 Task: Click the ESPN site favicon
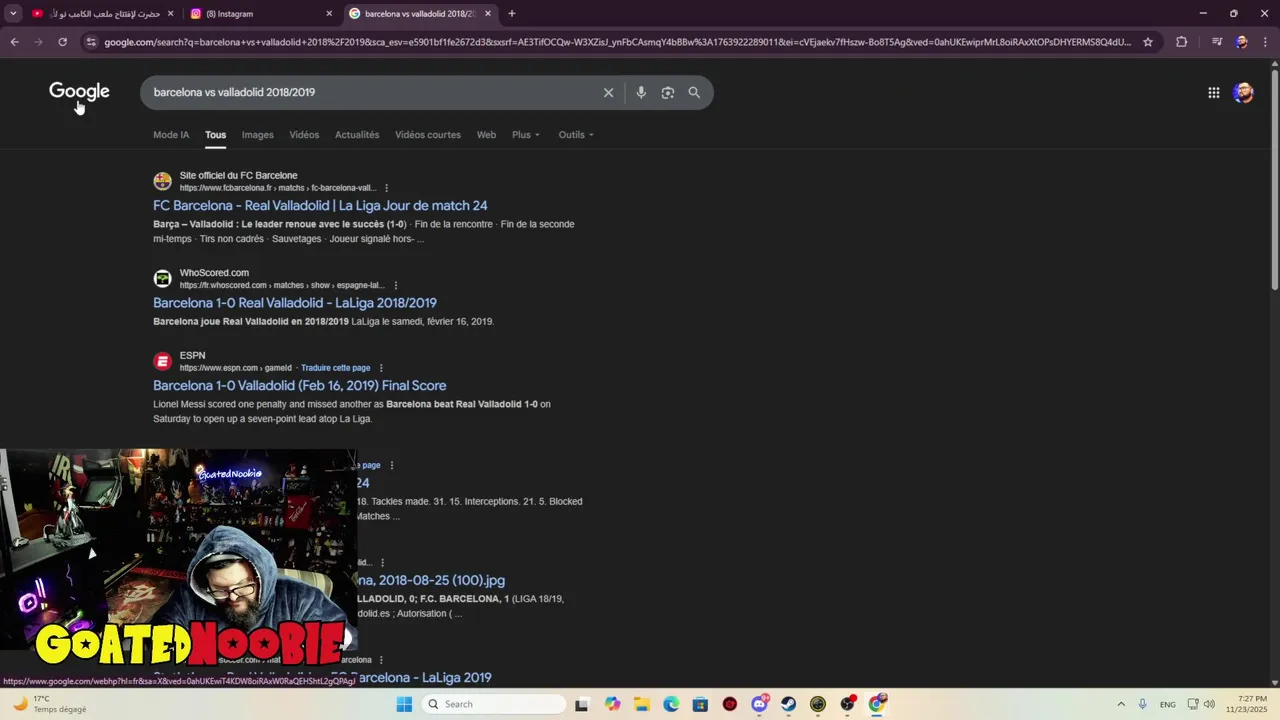[x=162, y=361]
